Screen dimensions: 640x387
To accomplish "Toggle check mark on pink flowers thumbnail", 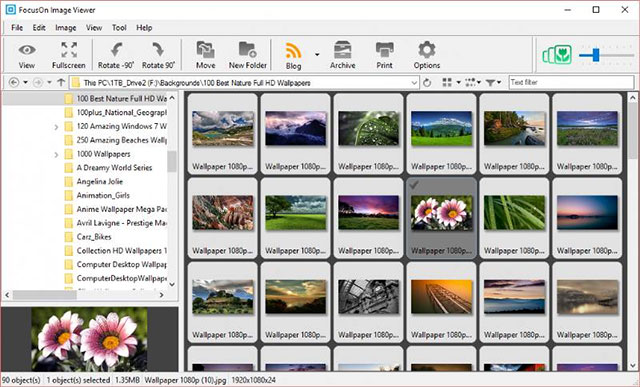I will (414, 185).
